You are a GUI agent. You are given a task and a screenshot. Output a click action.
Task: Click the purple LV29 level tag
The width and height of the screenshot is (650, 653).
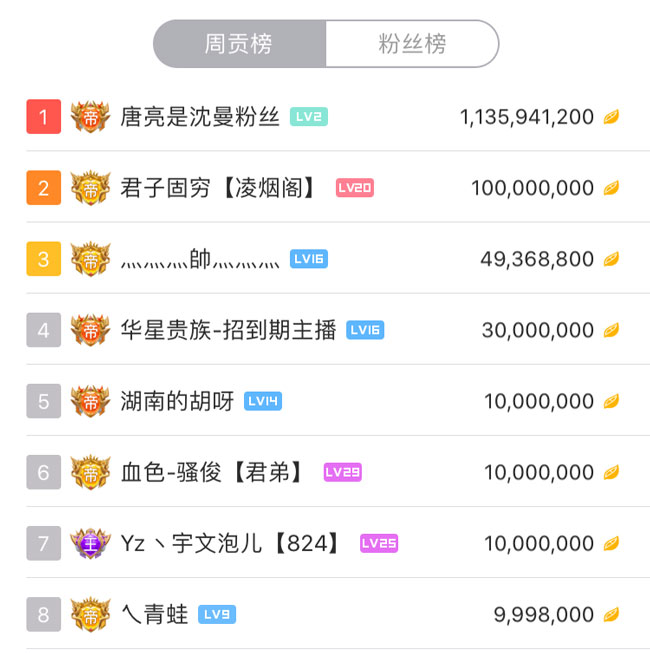343,472
